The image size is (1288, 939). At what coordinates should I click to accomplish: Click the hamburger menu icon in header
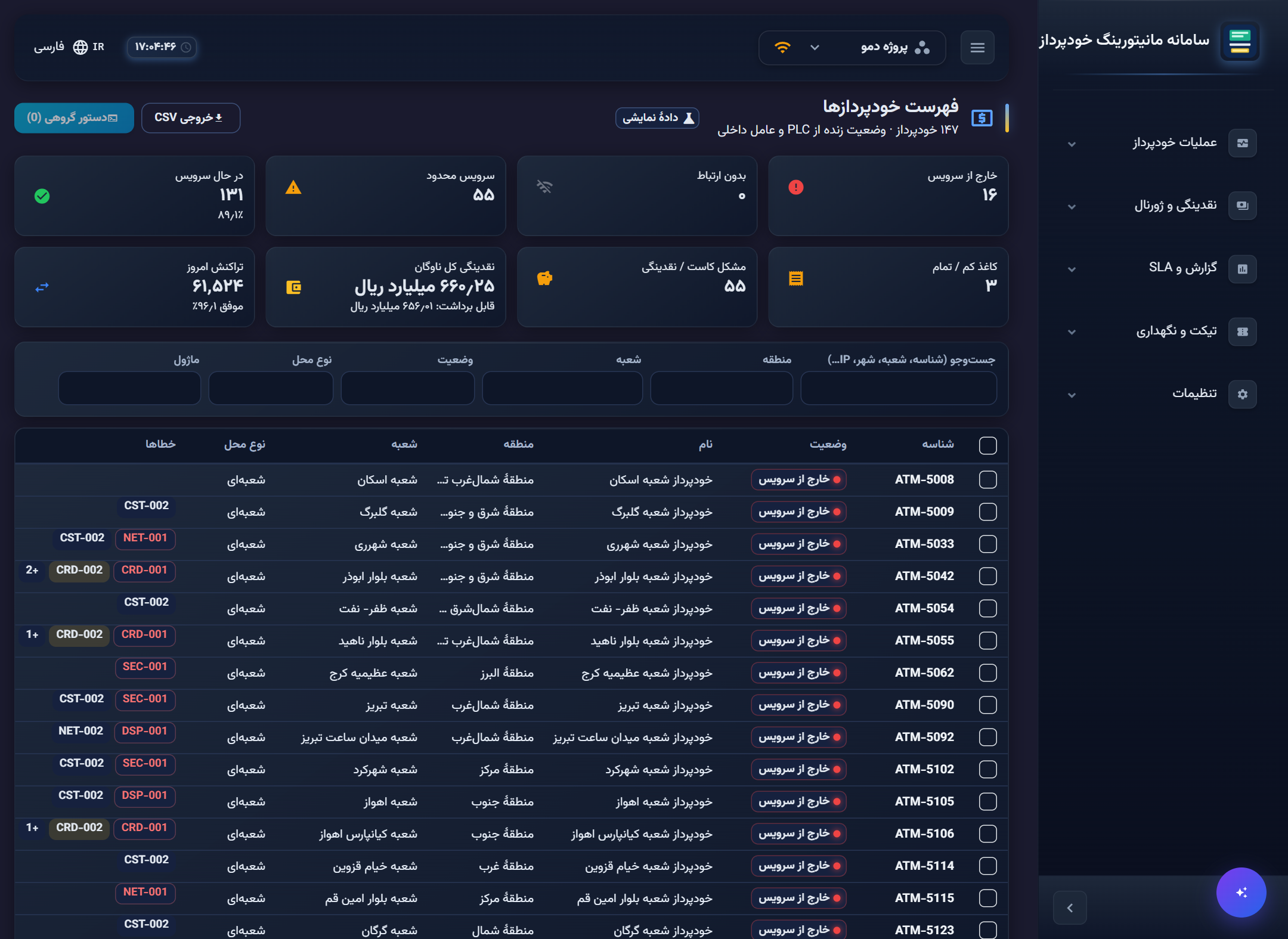(x=977, y=47)
